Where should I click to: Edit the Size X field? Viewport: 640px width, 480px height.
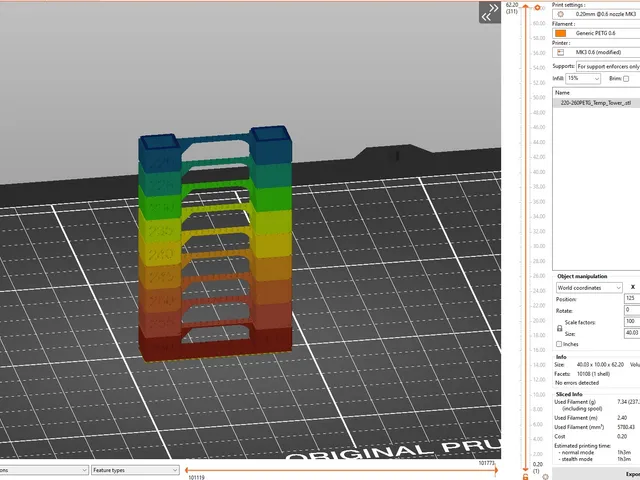click(x=632, y=333)
